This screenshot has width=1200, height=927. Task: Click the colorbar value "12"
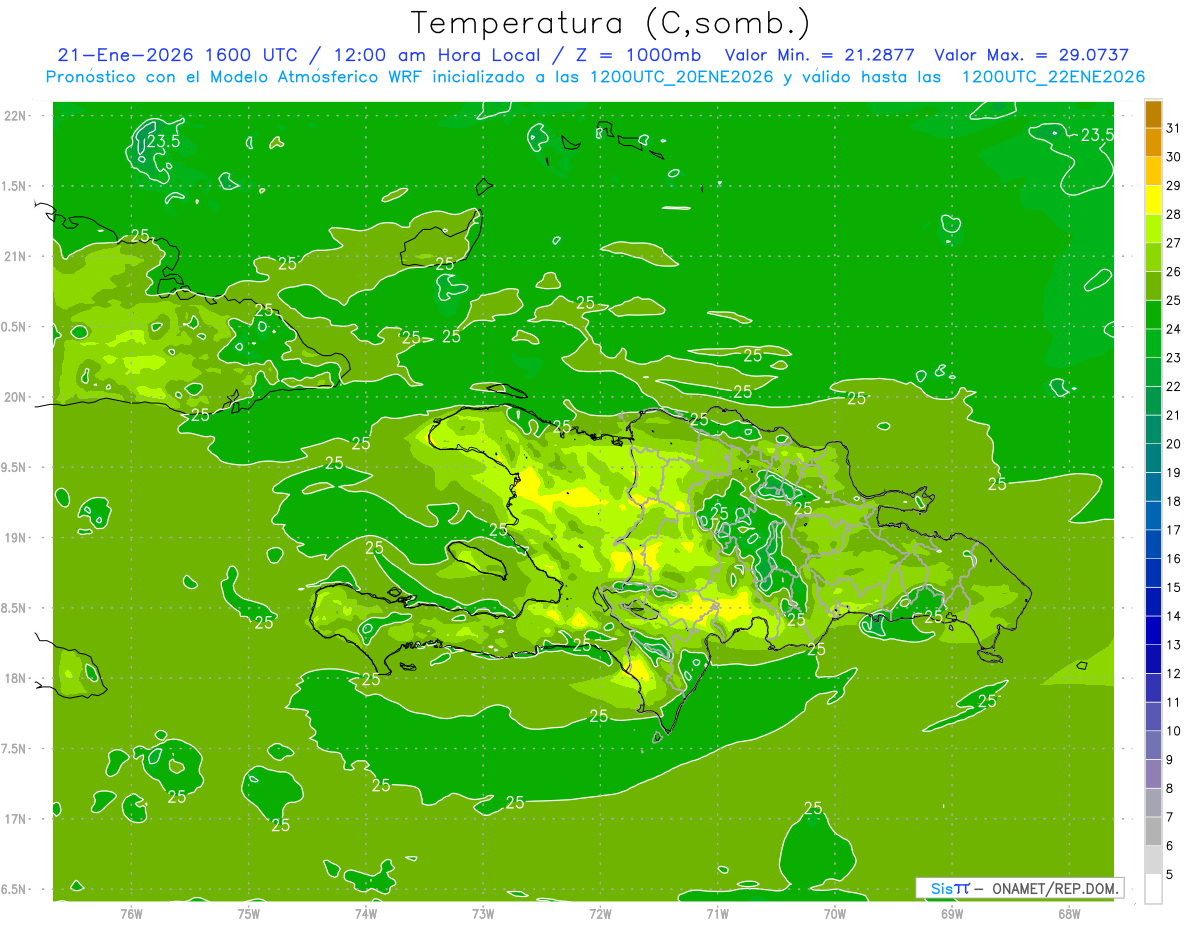pyautogui.click(x=1174, y=674)
